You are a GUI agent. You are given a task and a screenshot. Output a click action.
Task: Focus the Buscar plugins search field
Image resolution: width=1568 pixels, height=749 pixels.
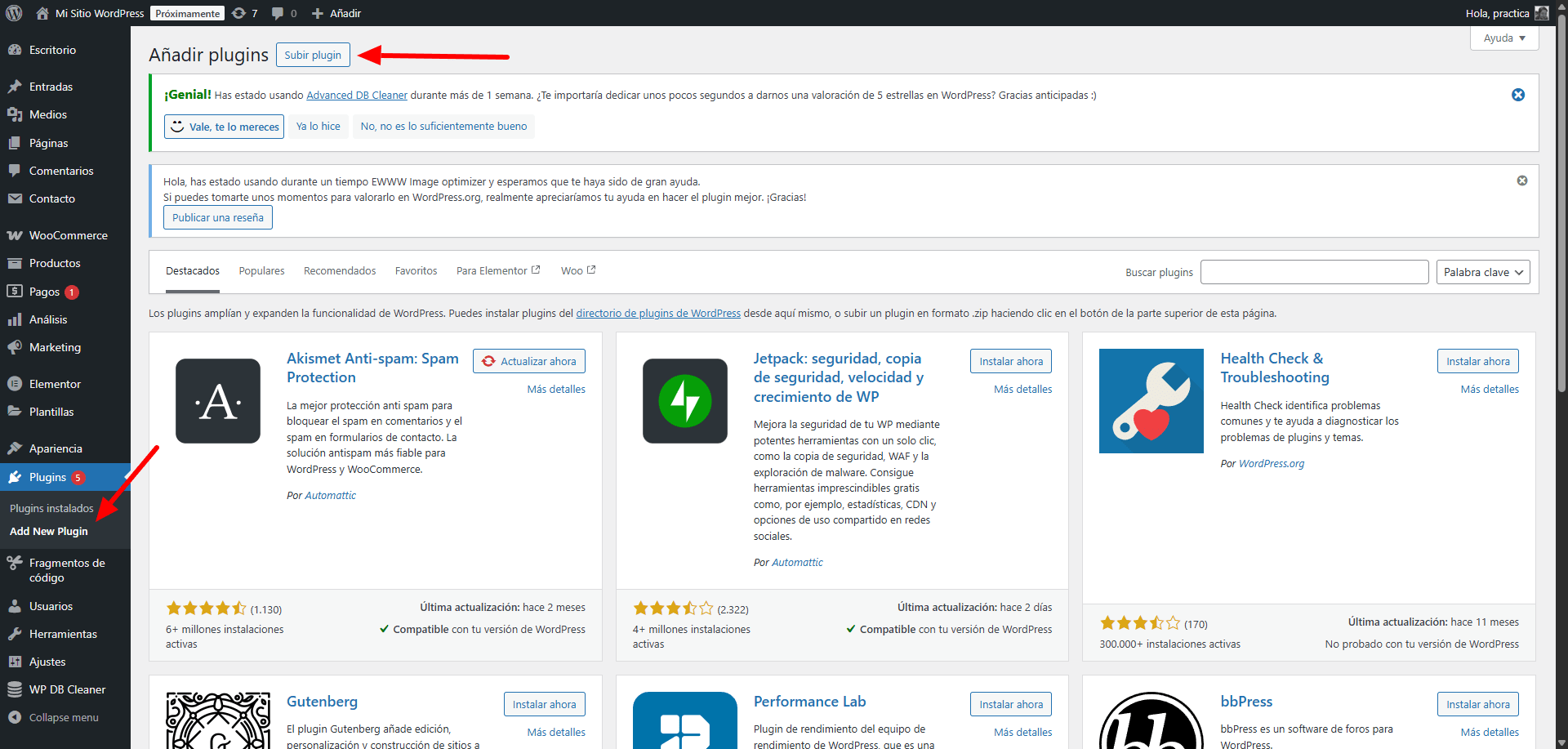(x=1315, y=272)
